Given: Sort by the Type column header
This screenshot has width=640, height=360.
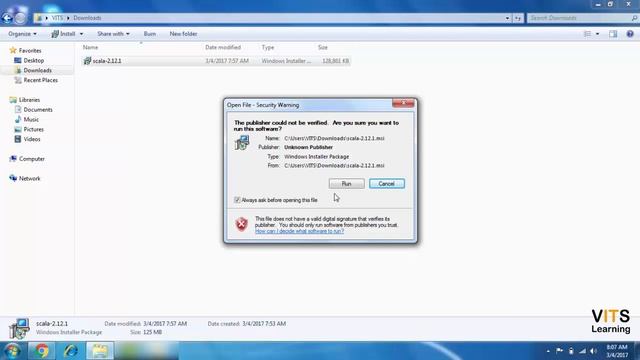Looking at the screenshot, I should pos(268,47).
